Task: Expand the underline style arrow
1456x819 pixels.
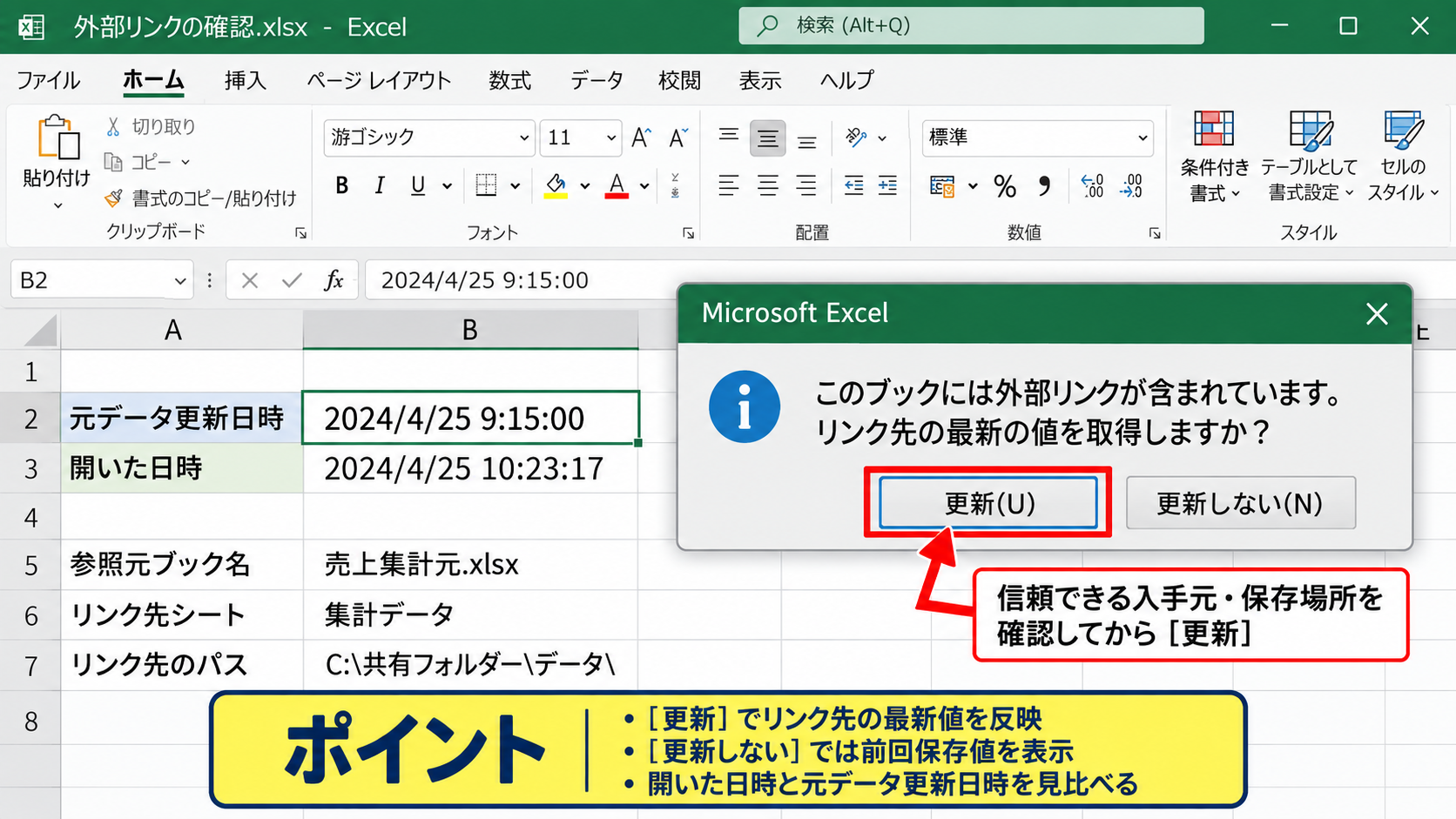Action: point(447,186)
